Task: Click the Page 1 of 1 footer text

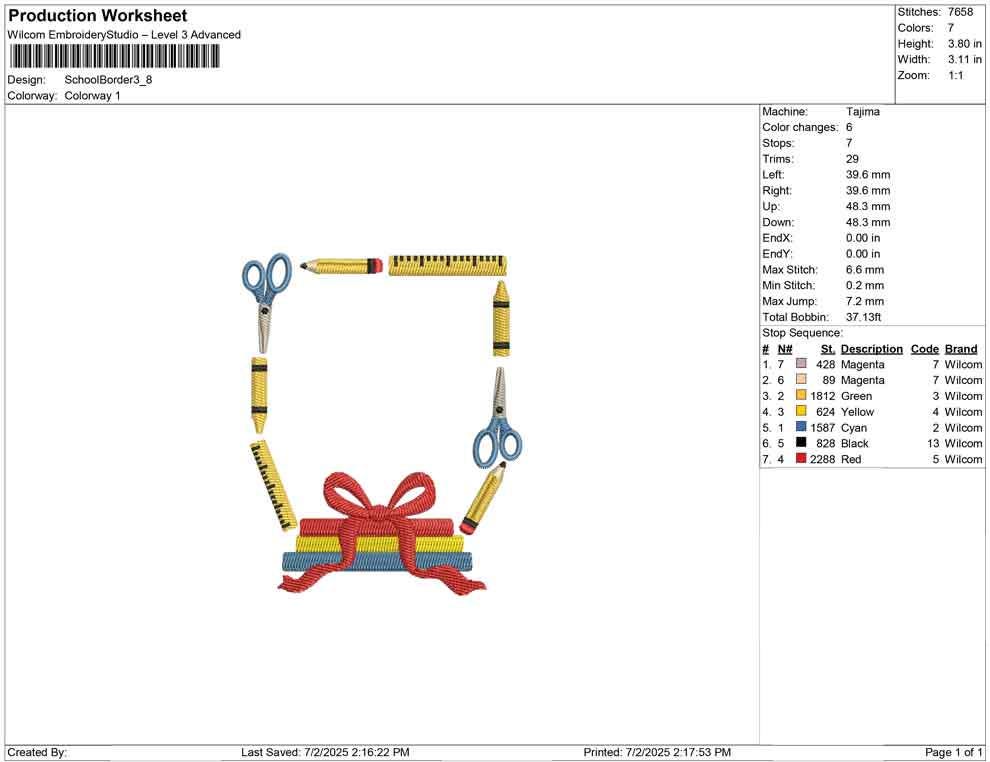Action: (x=954, y=752)
